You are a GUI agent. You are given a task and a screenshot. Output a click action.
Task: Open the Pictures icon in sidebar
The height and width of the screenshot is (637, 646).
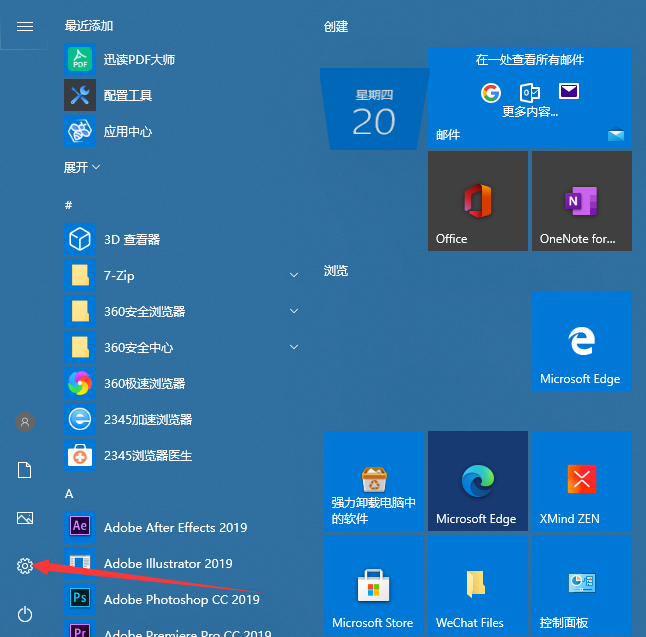tap(25, 518)
